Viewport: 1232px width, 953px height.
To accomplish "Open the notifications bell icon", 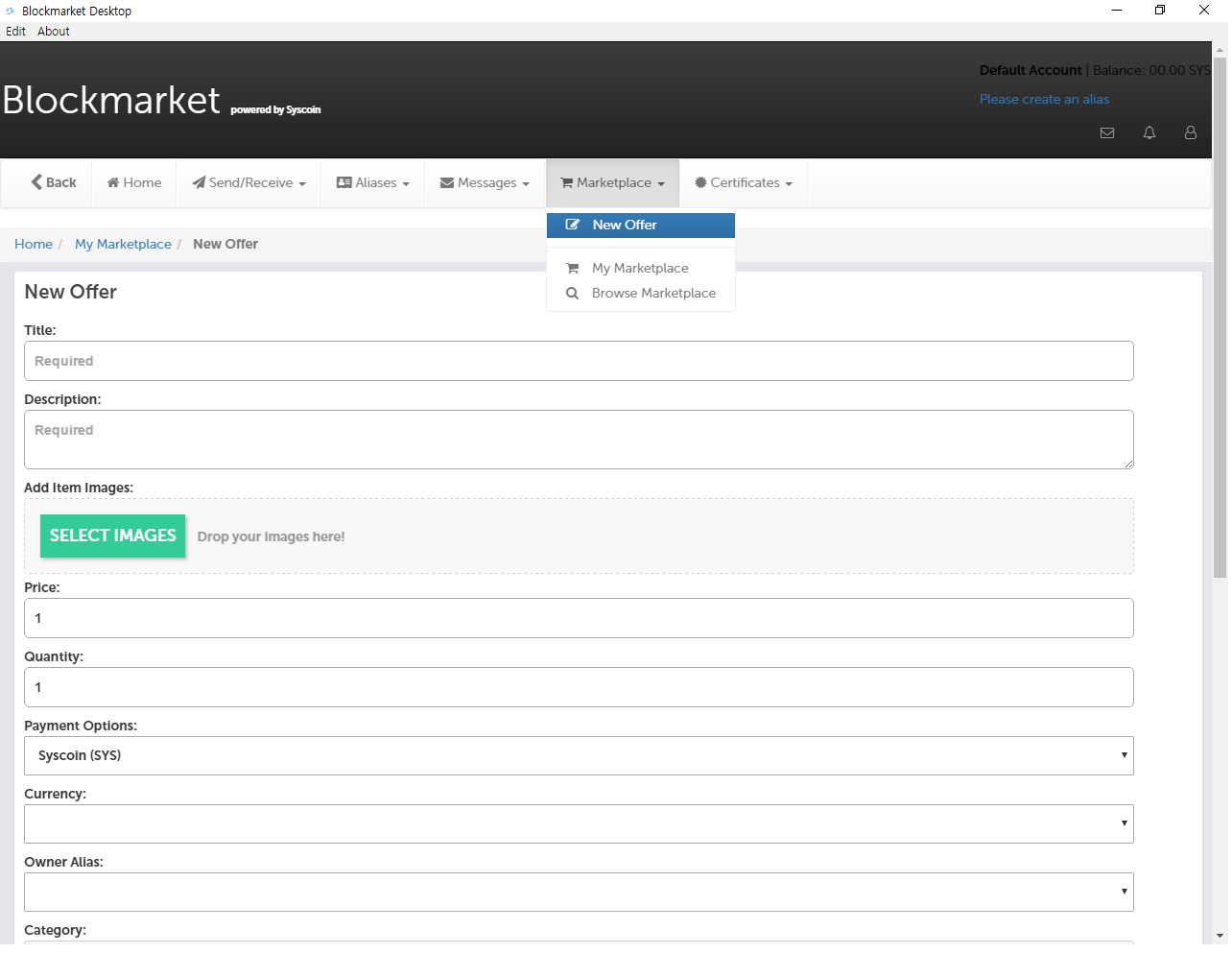I will pos(1149,133).
